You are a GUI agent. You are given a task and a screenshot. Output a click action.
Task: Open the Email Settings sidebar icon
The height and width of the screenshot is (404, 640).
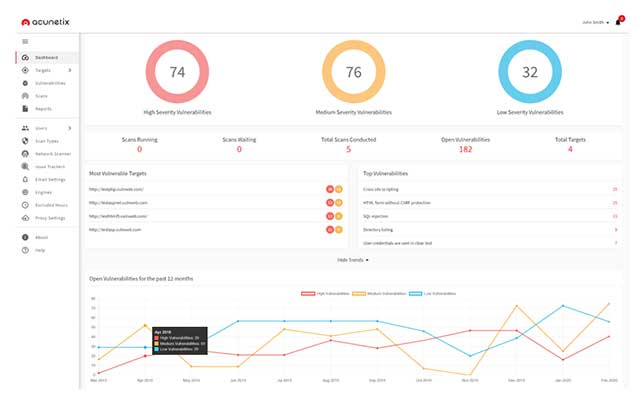(x=25, y=180)
